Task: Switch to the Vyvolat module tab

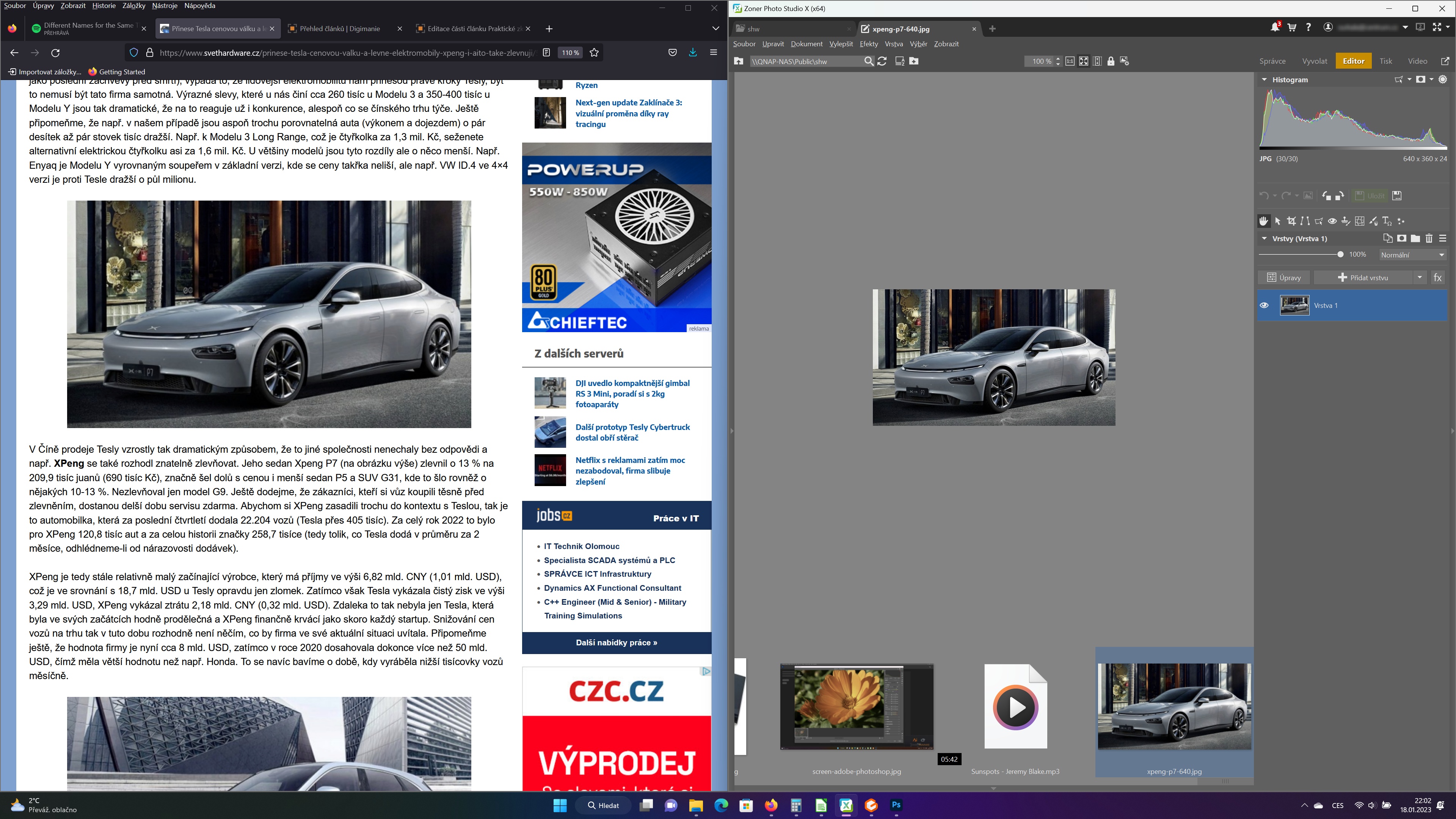Action: click(1314, 61)
